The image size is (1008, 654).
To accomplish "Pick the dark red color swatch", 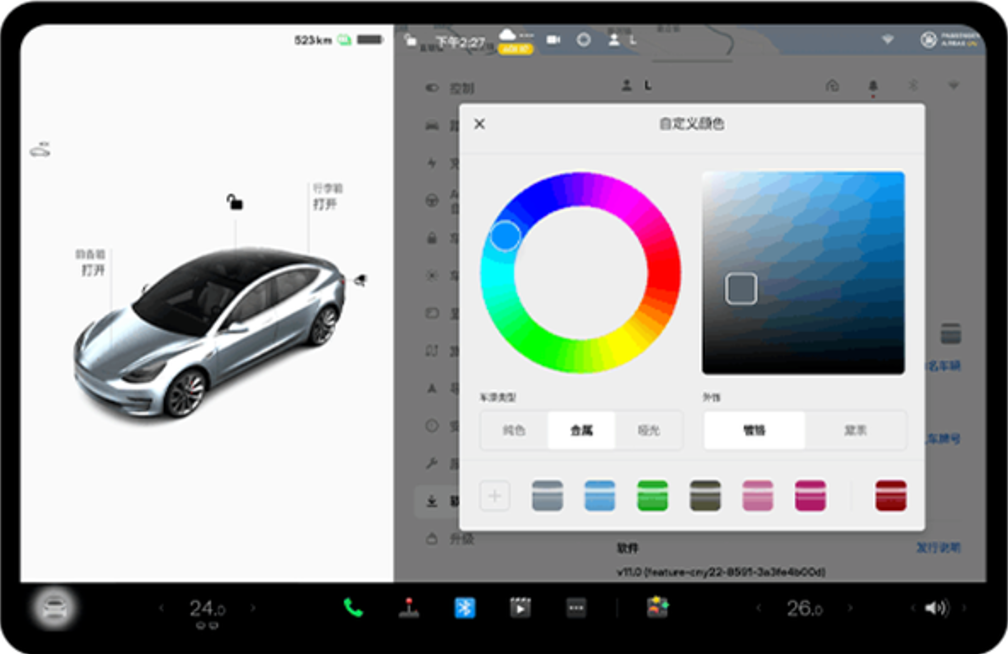I will tap(891, 496).
